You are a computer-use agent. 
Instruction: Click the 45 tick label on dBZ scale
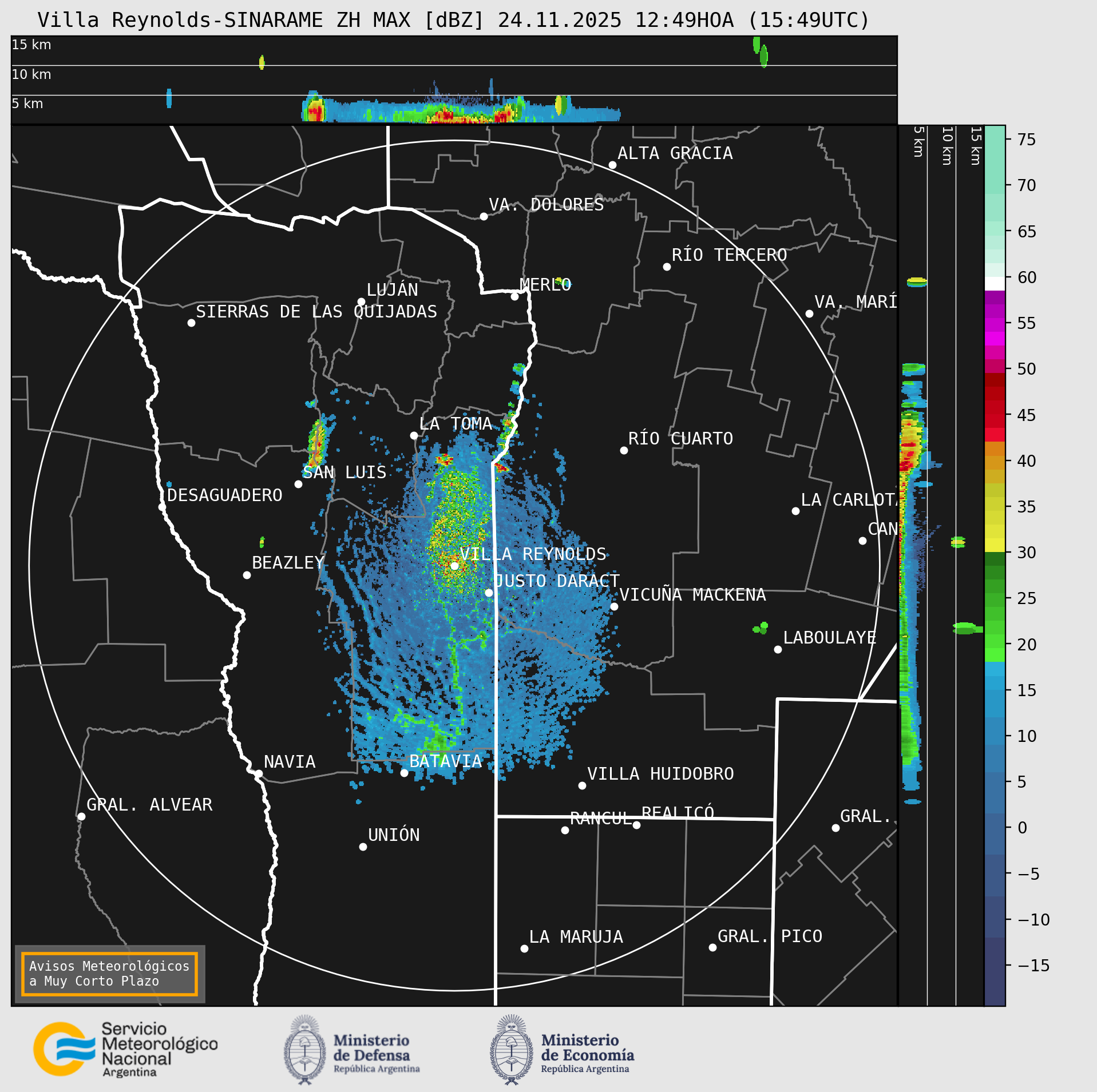tap(1027, 415)
